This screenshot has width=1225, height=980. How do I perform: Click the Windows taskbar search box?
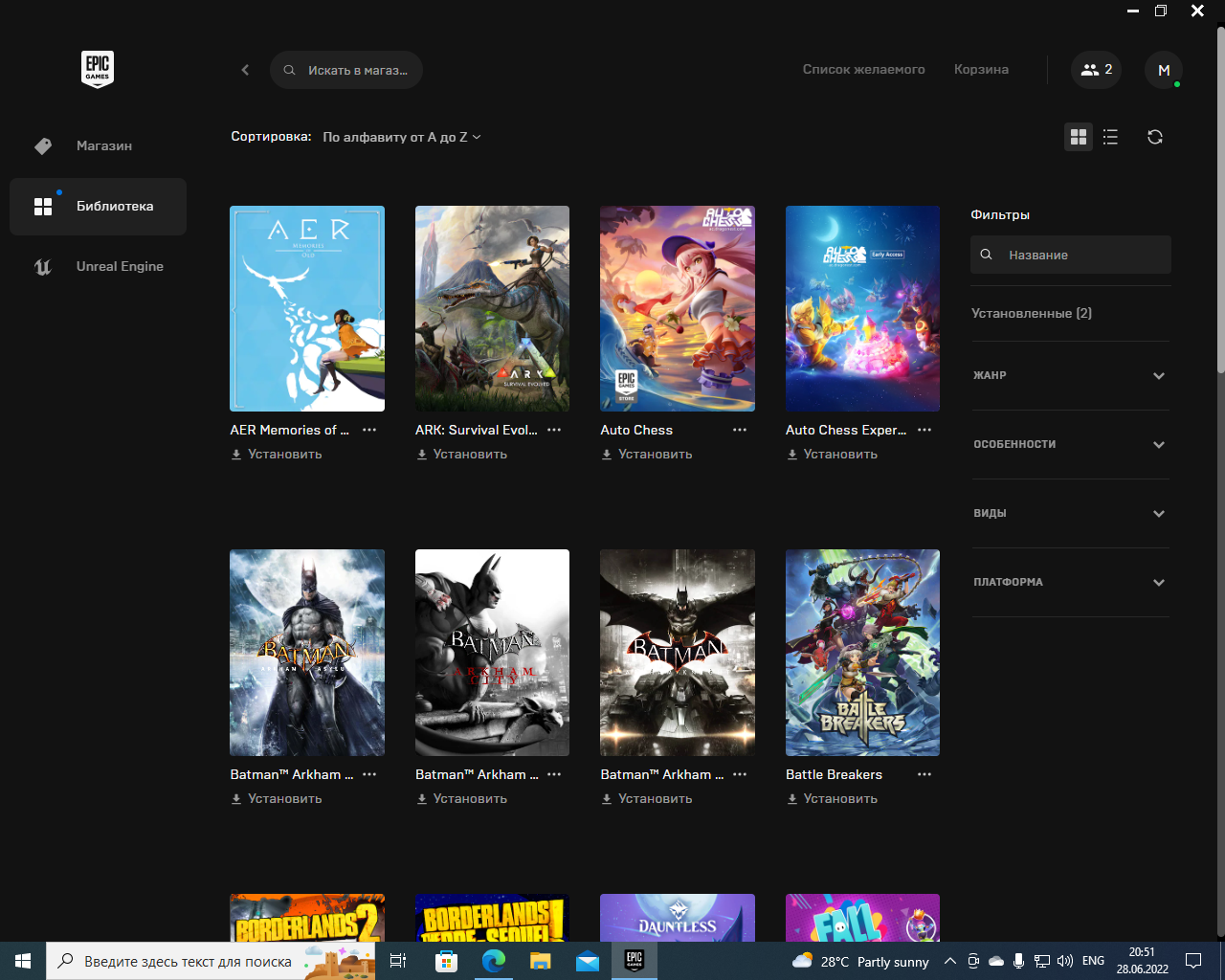(x=211, y=961)
